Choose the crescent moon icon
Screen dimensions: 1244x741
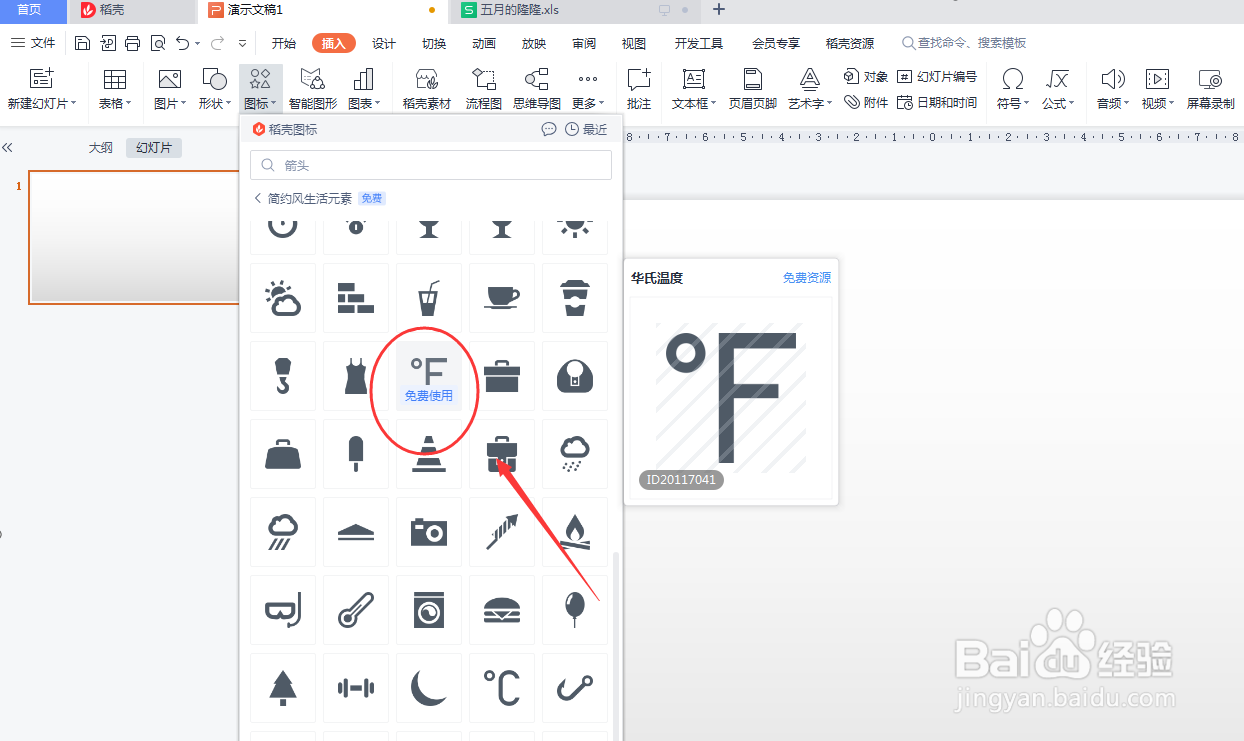click(x=429, y=688)
